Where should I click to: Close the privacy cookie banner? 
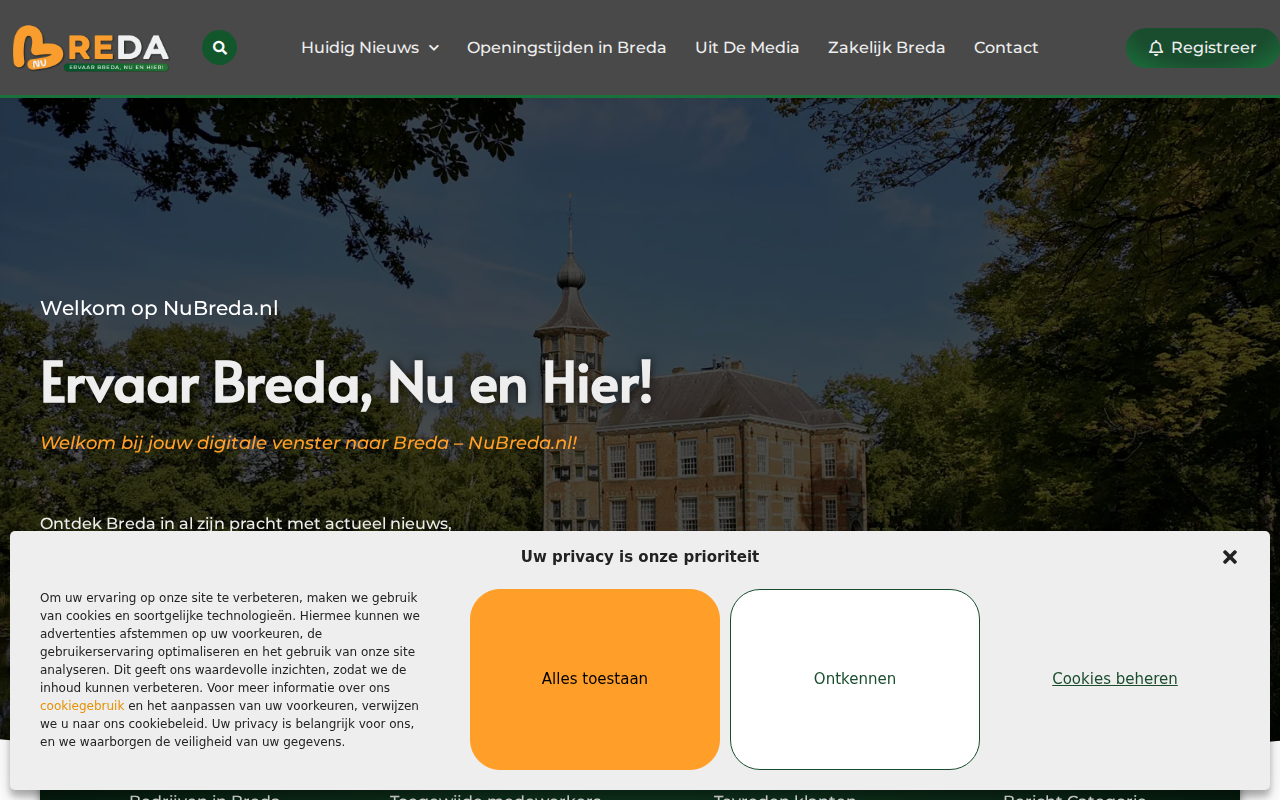[1230, 557]
